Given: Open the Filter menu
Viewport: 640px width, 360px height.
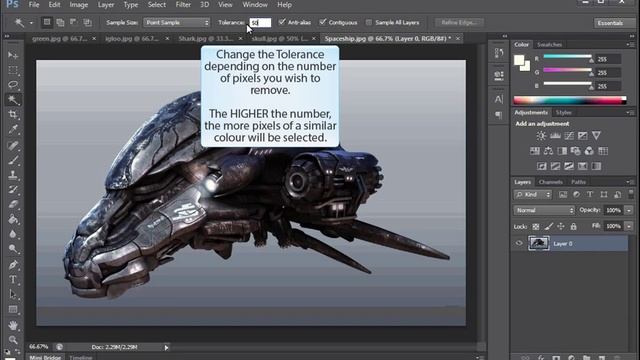Looking at the screenshot, I should pos(183,5).
